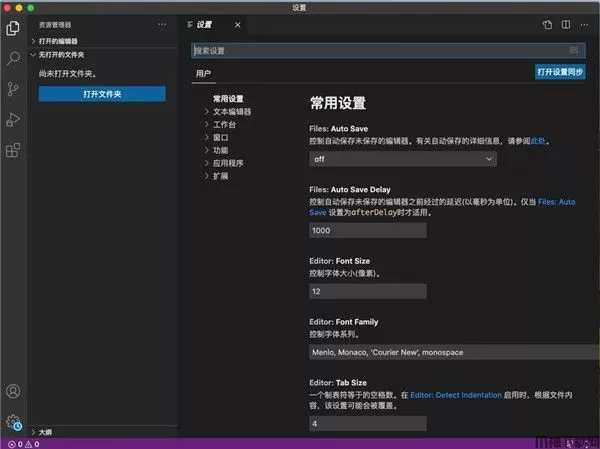Image resolution: width=600 pixels, height=449 pixels.
Task: Open the Search view icon
Action: (13, 58)
